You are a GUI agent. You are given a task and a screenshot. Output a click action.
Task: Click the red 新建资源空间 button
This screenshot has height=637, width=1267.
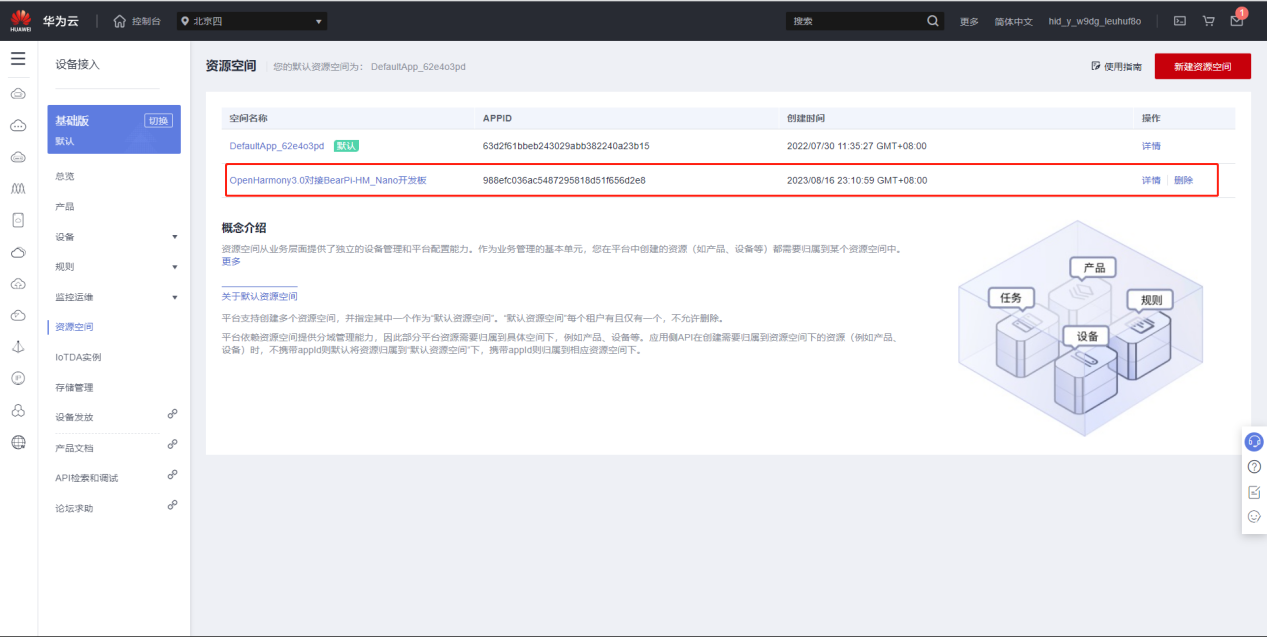click(1202, 66)
